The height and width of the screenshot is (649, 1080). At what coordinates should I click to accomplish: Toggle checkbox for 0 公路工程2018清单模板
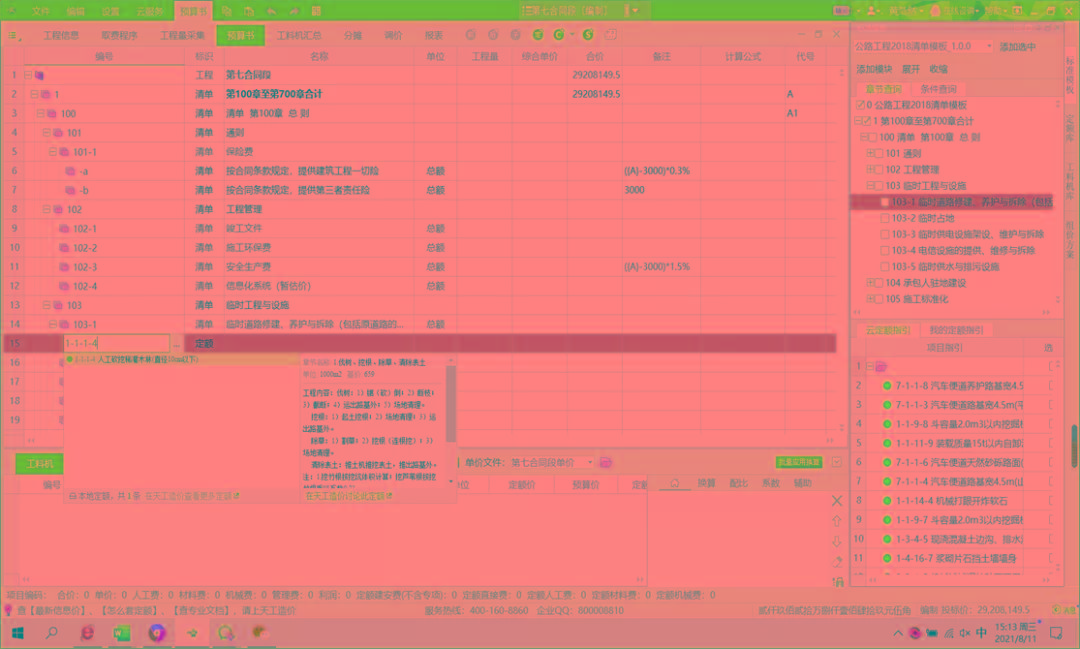point(860,105)
